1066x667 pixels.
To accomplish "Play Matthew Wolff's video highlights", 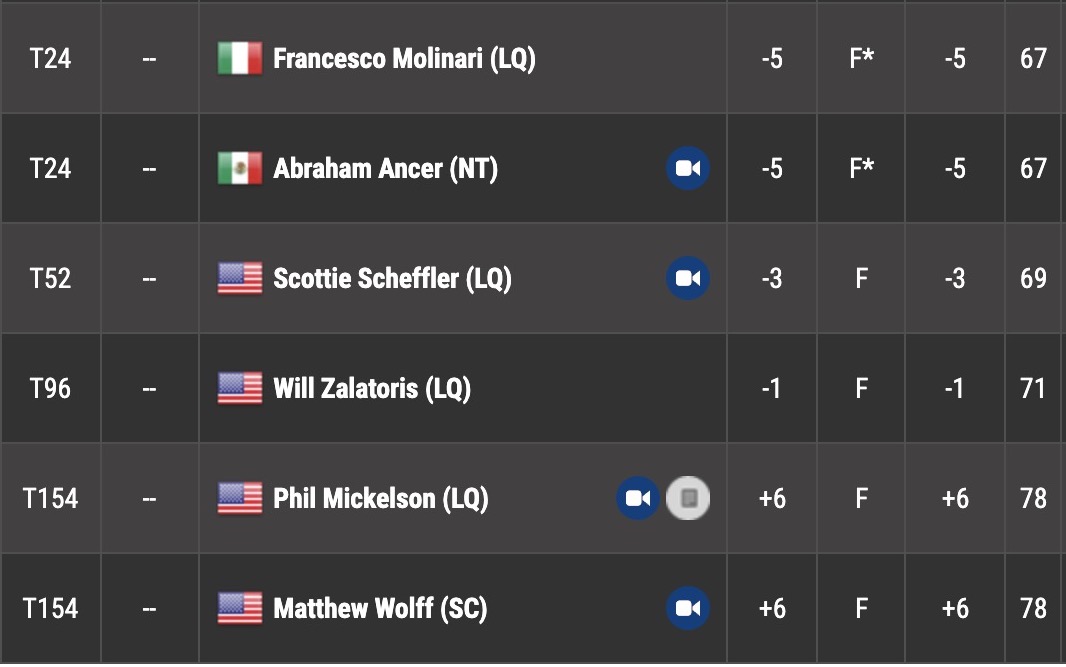I will point(688,608).
